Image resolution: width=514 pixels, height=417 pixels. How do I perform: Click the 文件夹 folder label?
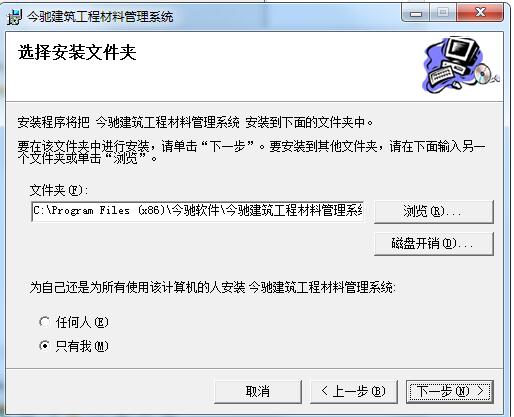[59, 190]
